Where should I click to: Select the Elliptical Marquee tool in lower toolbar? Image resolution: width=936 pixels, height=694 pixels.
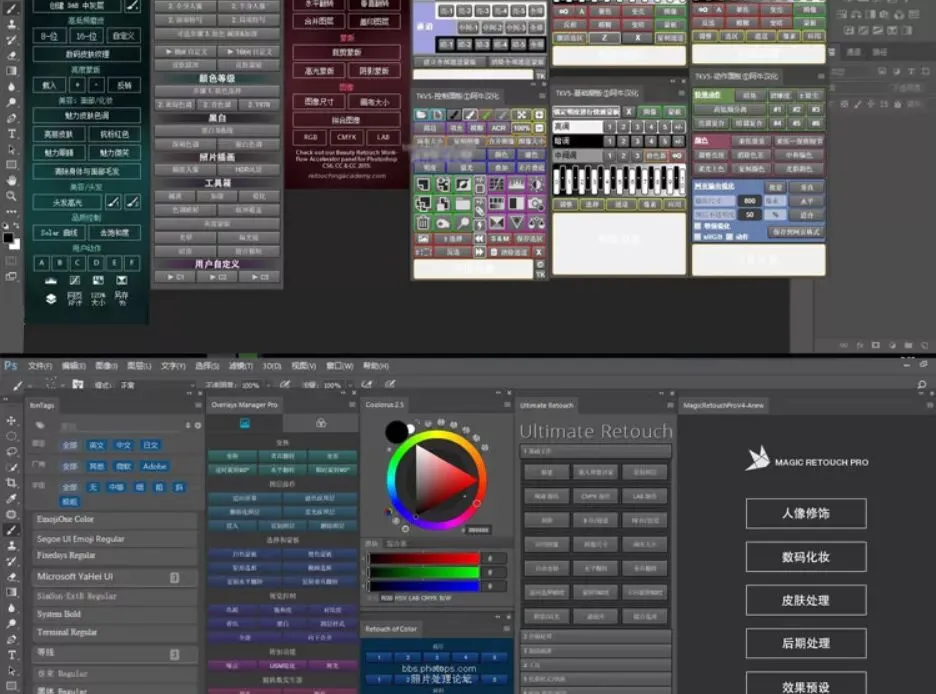click(x=11, y=436)
